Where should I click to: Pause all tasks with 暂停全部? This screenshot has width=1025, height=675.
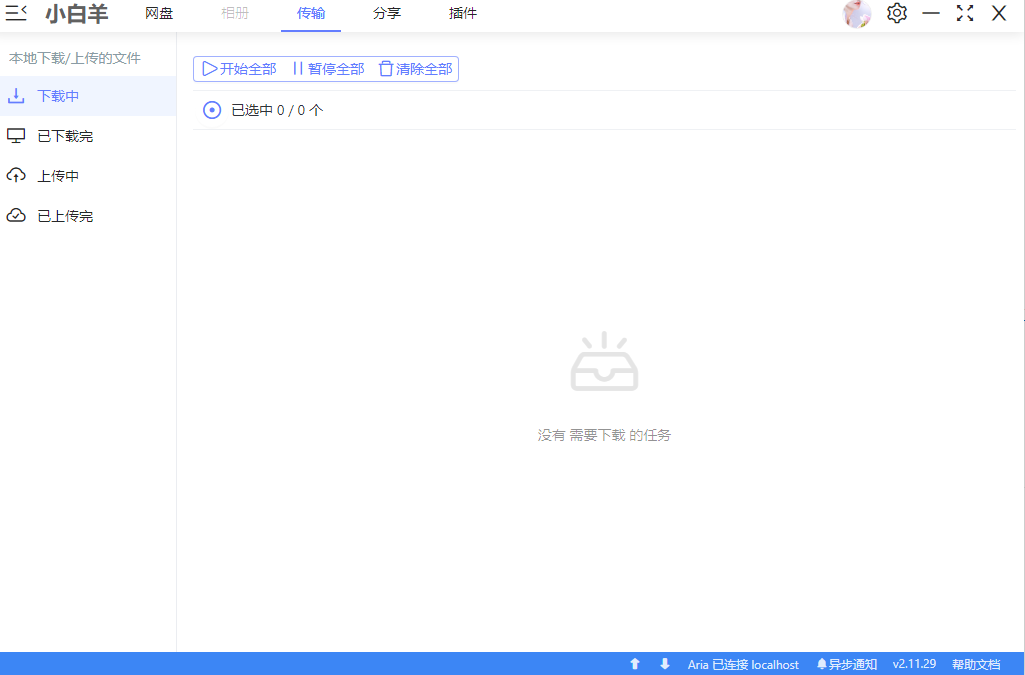tap(328, 69)
